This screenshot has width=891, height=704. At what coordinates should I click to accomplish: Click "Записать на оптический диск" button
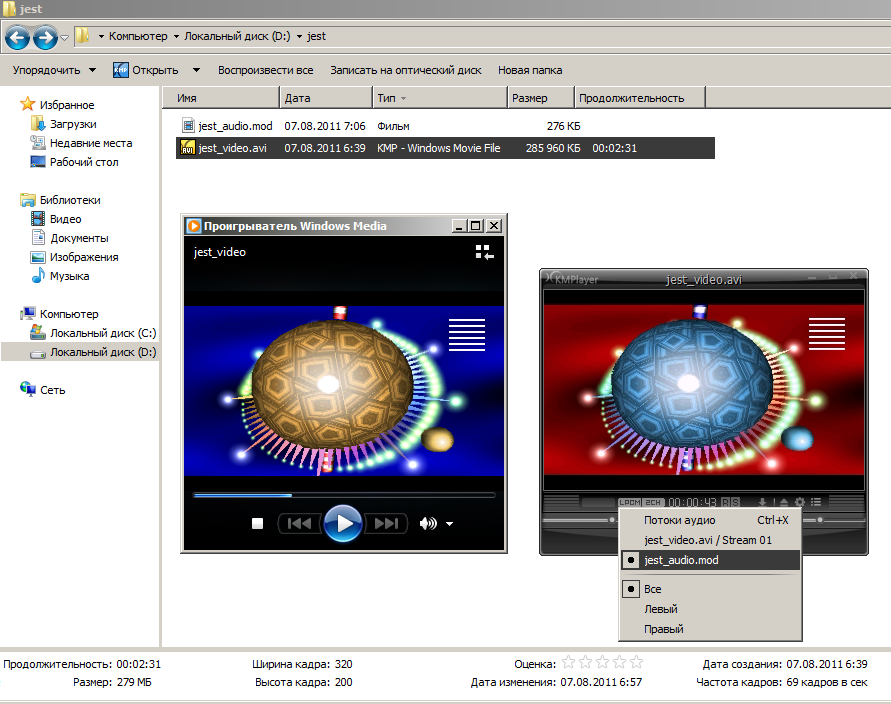(406, 70)
